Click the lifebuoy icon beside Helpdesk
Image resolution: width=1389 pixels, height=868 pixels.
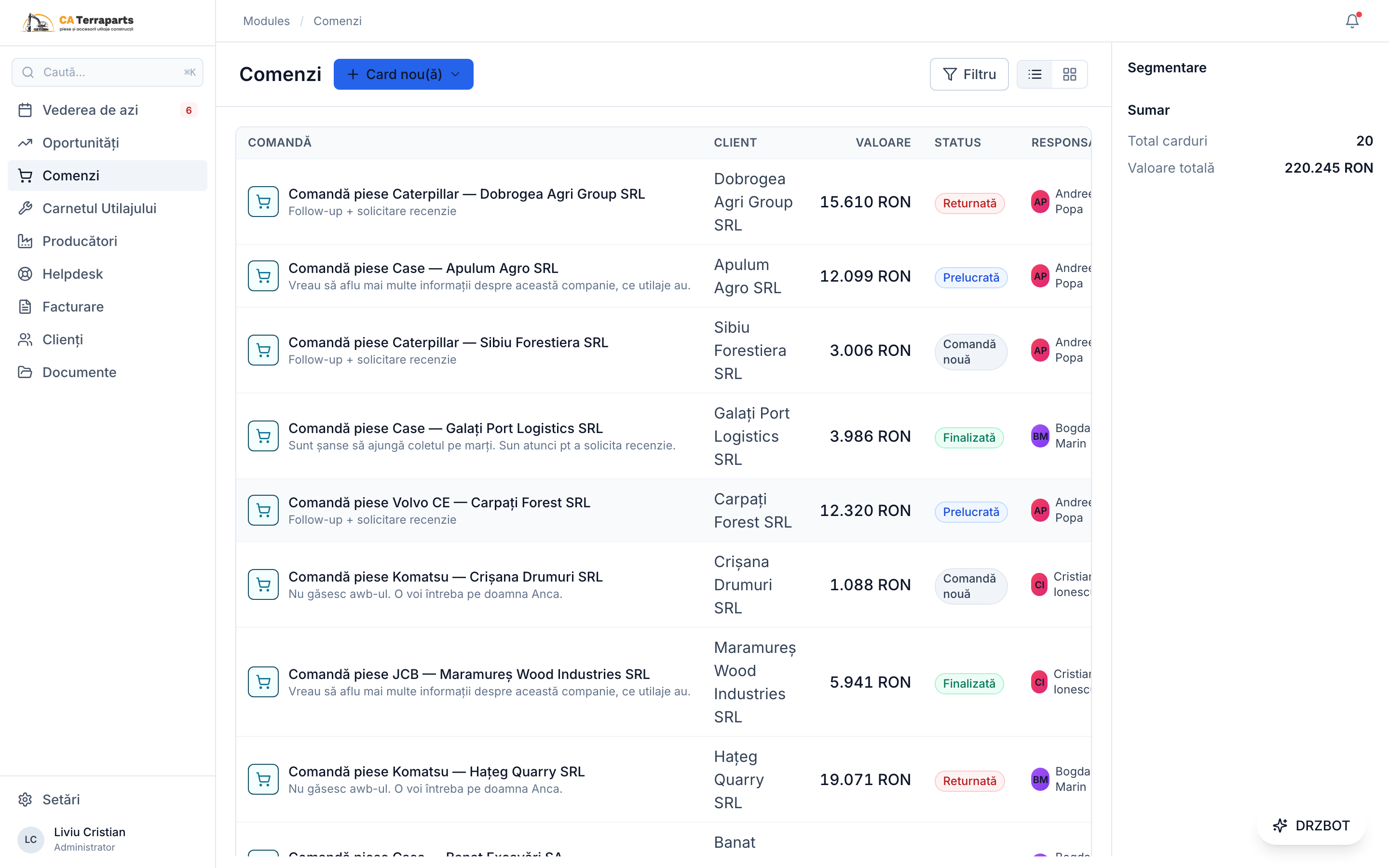click(25, 273)
